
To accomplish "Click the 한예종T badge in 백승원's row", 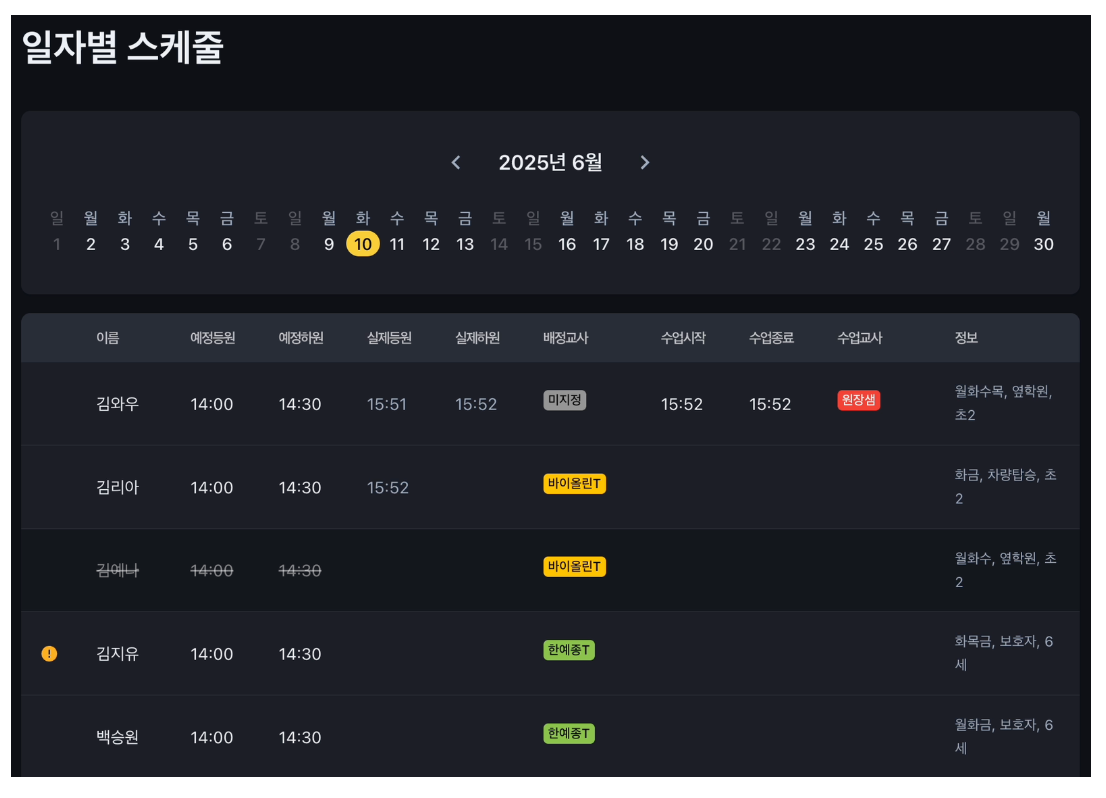I will (x=569, y=734).
